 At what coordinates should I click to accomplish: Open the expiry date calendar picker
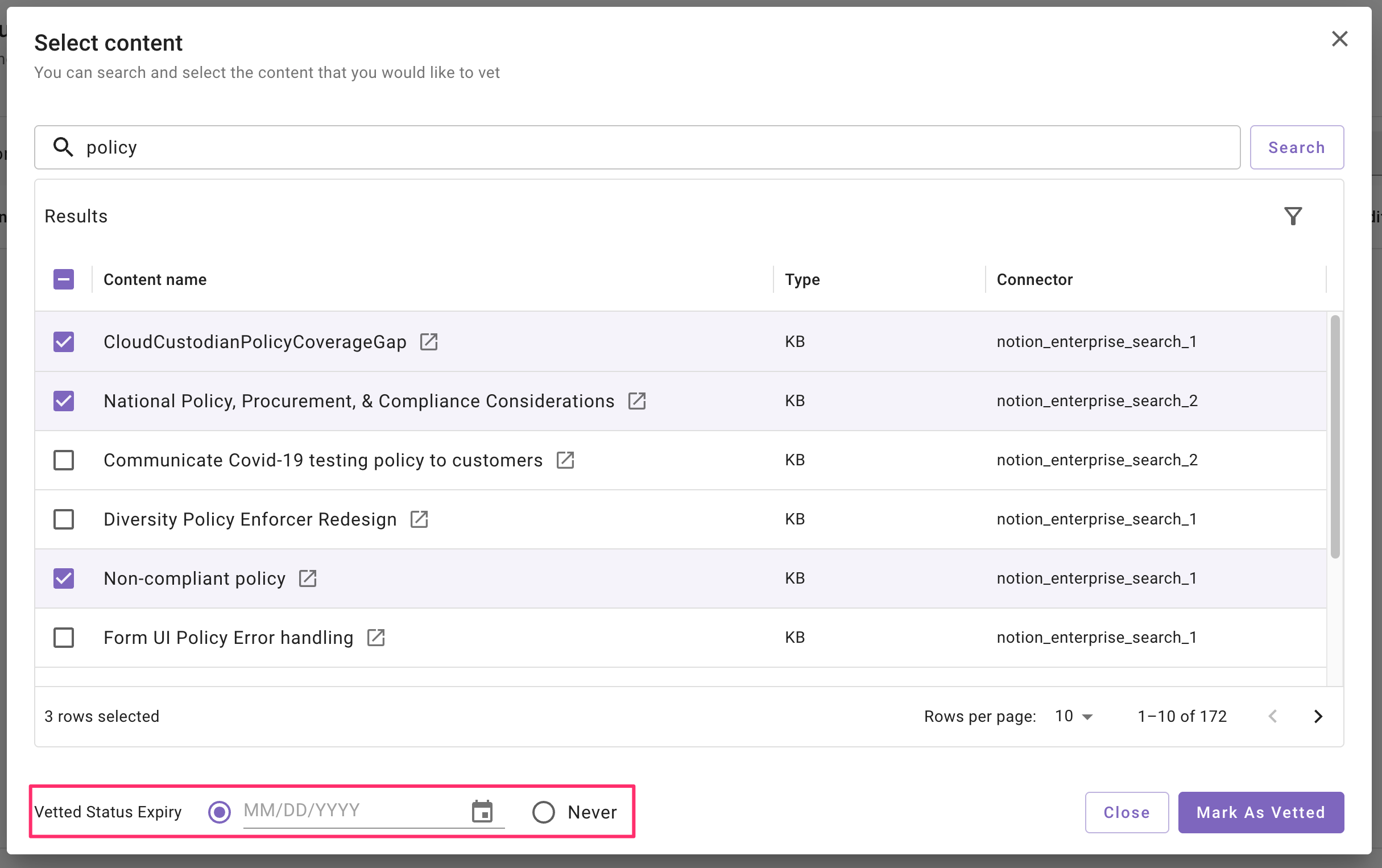point(482,811)
